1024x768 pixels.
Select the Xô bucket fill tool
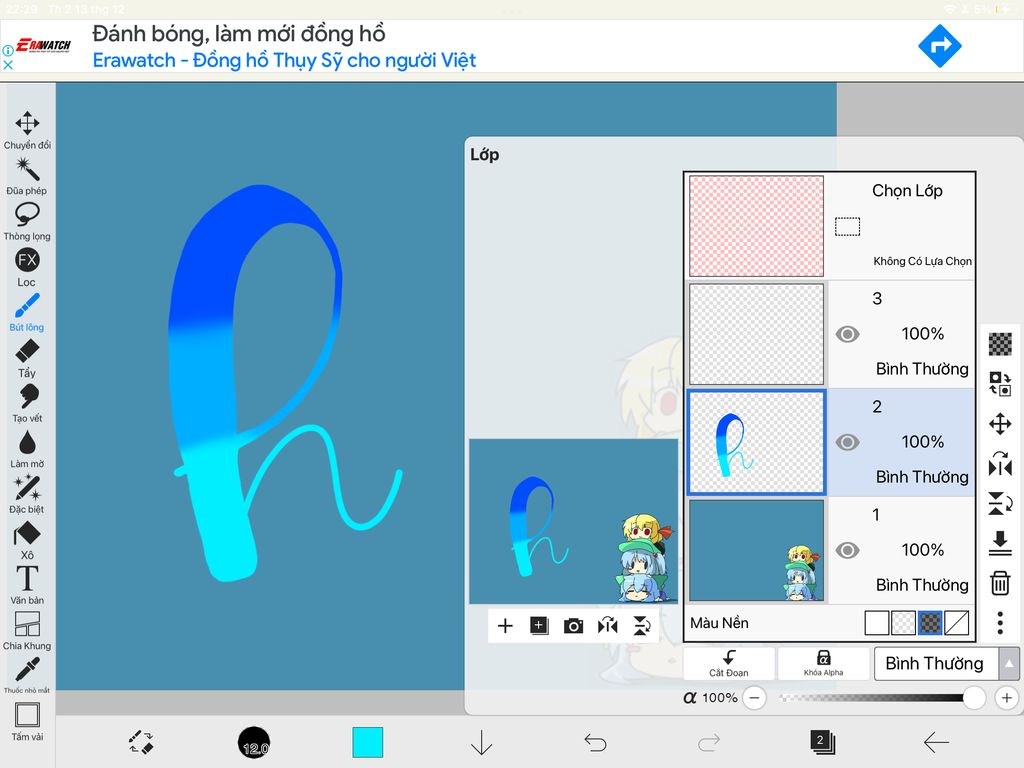(x=27, y=540)
